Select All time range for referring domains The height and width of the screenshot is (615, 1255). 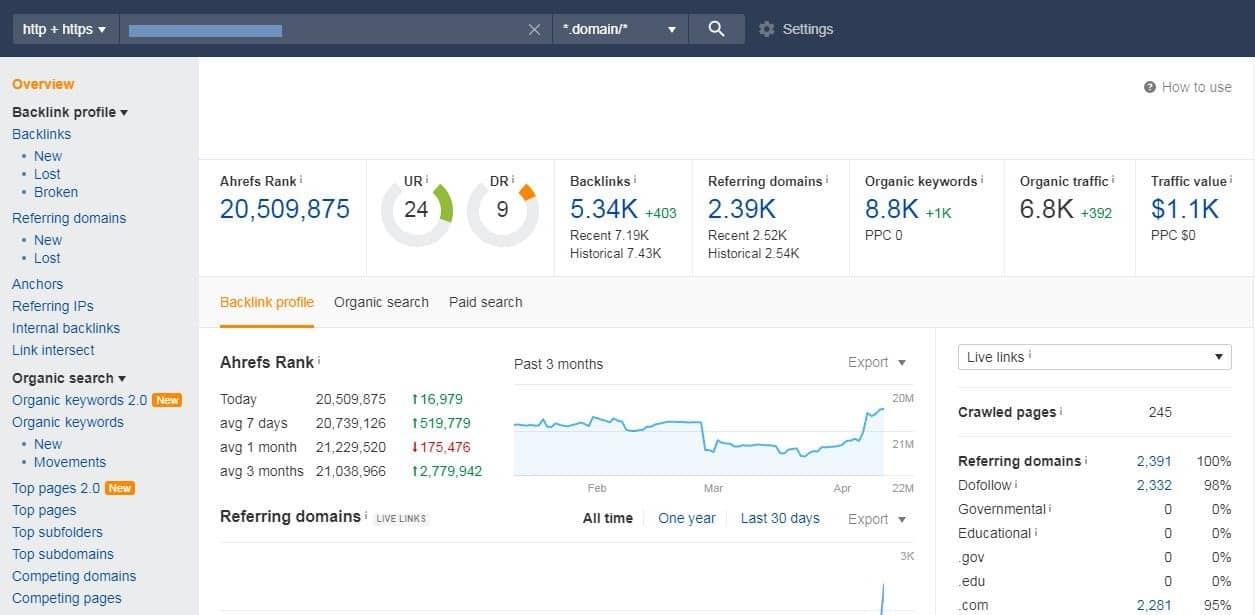pyautogui.click(x=608, y=518)
